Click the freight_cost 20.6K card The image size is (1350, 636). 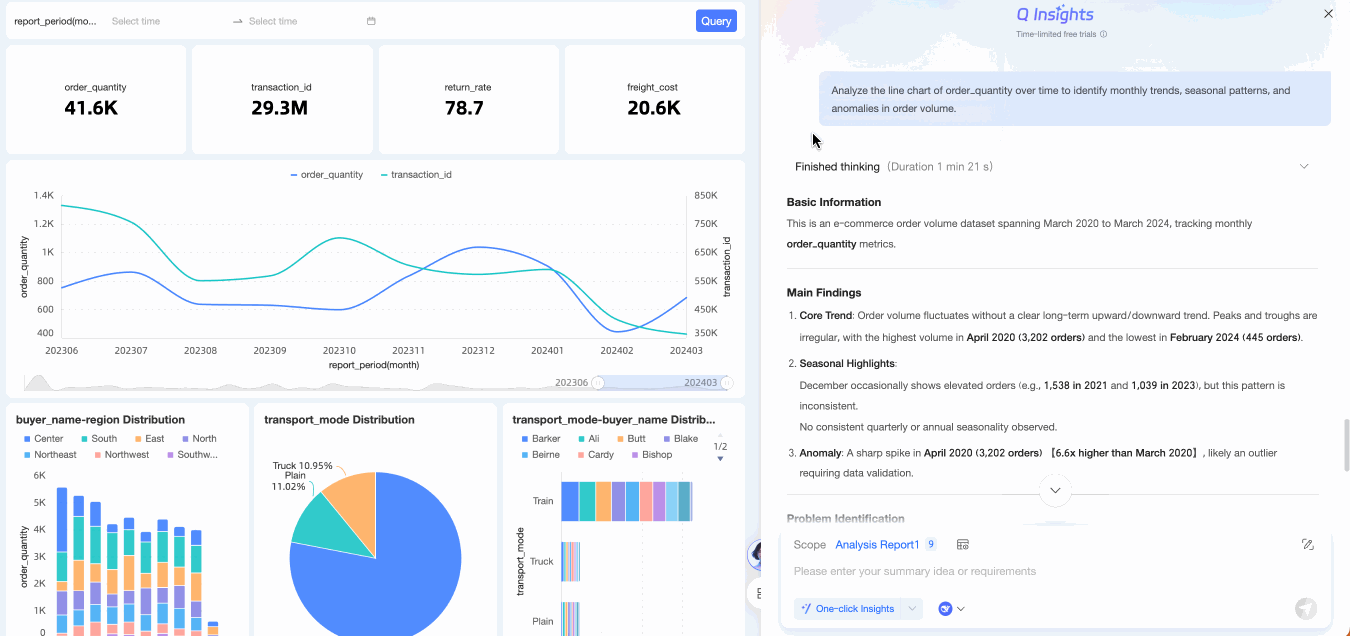click(x=654, y=97)
